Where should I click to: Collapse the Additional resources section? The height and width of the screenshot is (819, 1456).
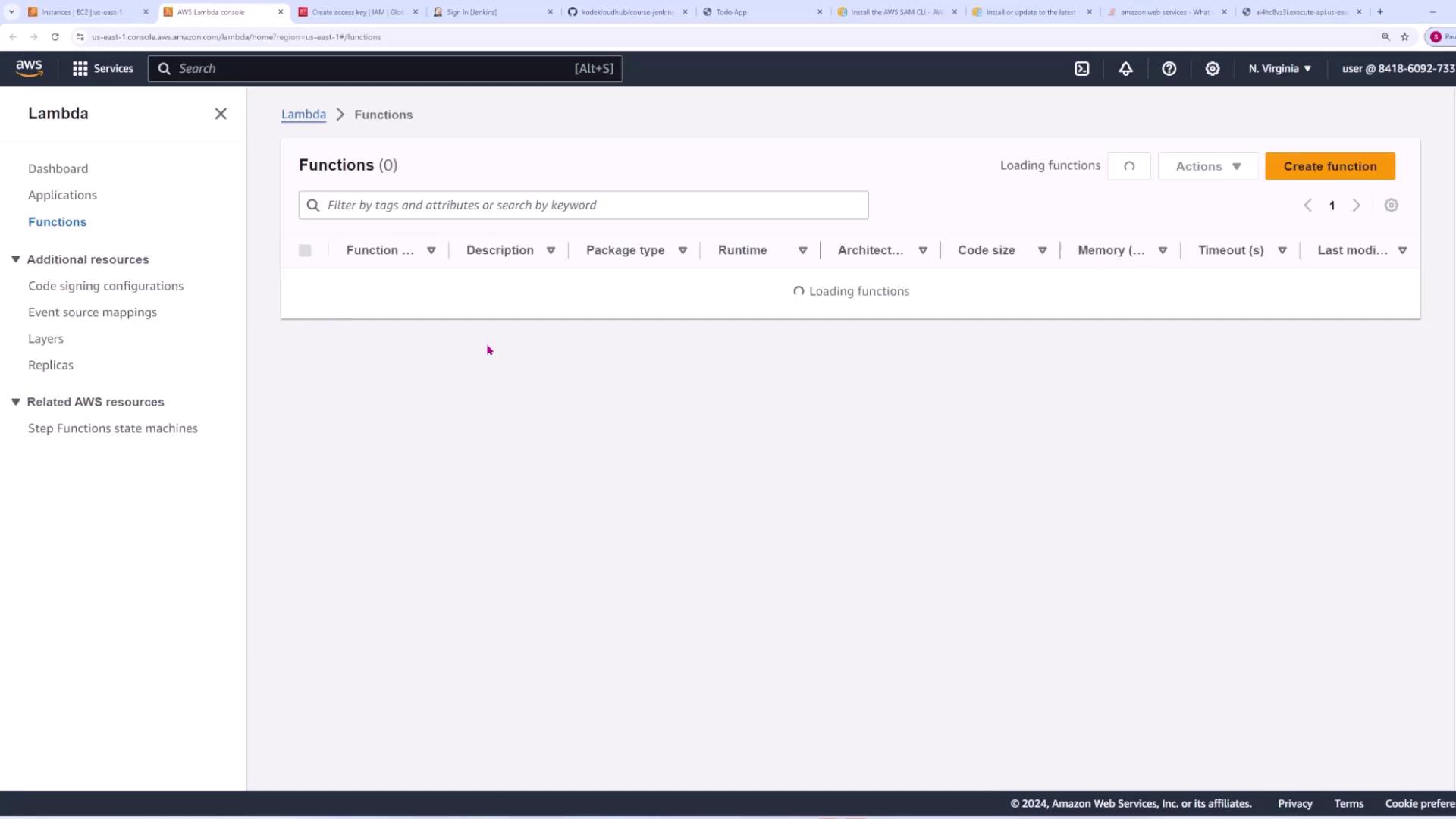[15, 259]
